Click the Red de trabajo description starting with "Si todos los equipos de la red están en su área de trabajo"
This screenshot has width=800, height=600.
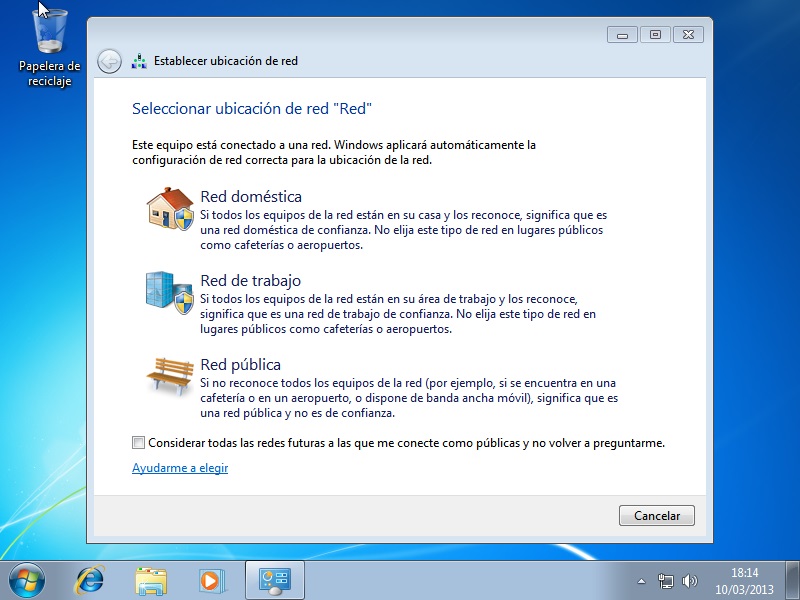coord(398,314)
